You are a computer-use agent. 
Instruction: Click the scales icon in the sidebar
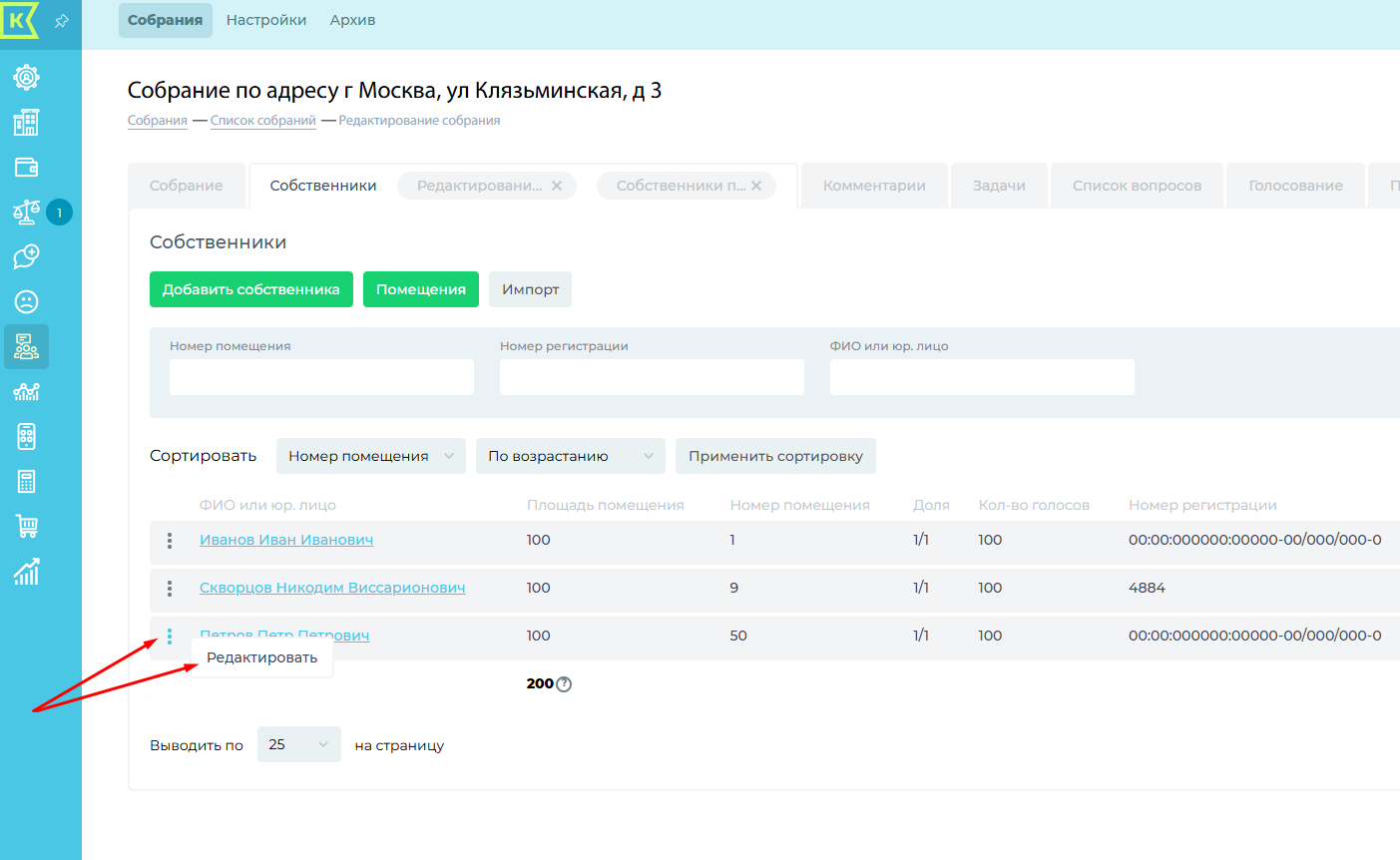click(26, 212)
